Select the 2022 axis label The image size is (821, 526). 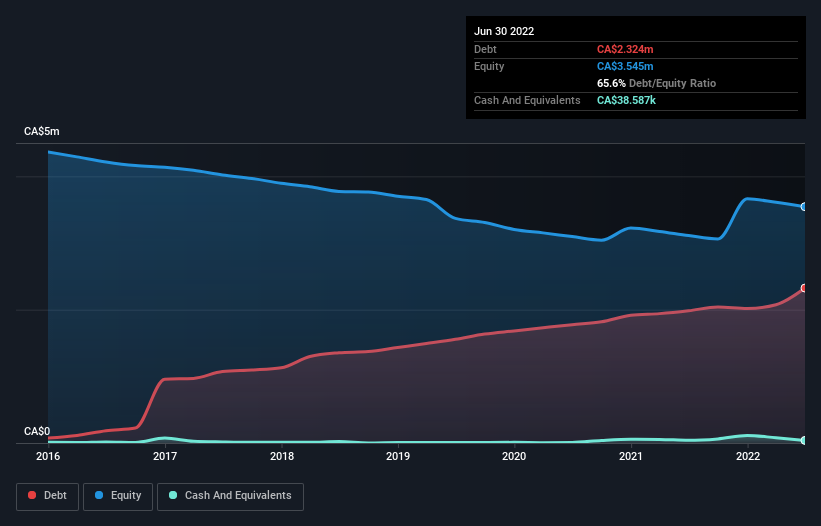point(748,456)
